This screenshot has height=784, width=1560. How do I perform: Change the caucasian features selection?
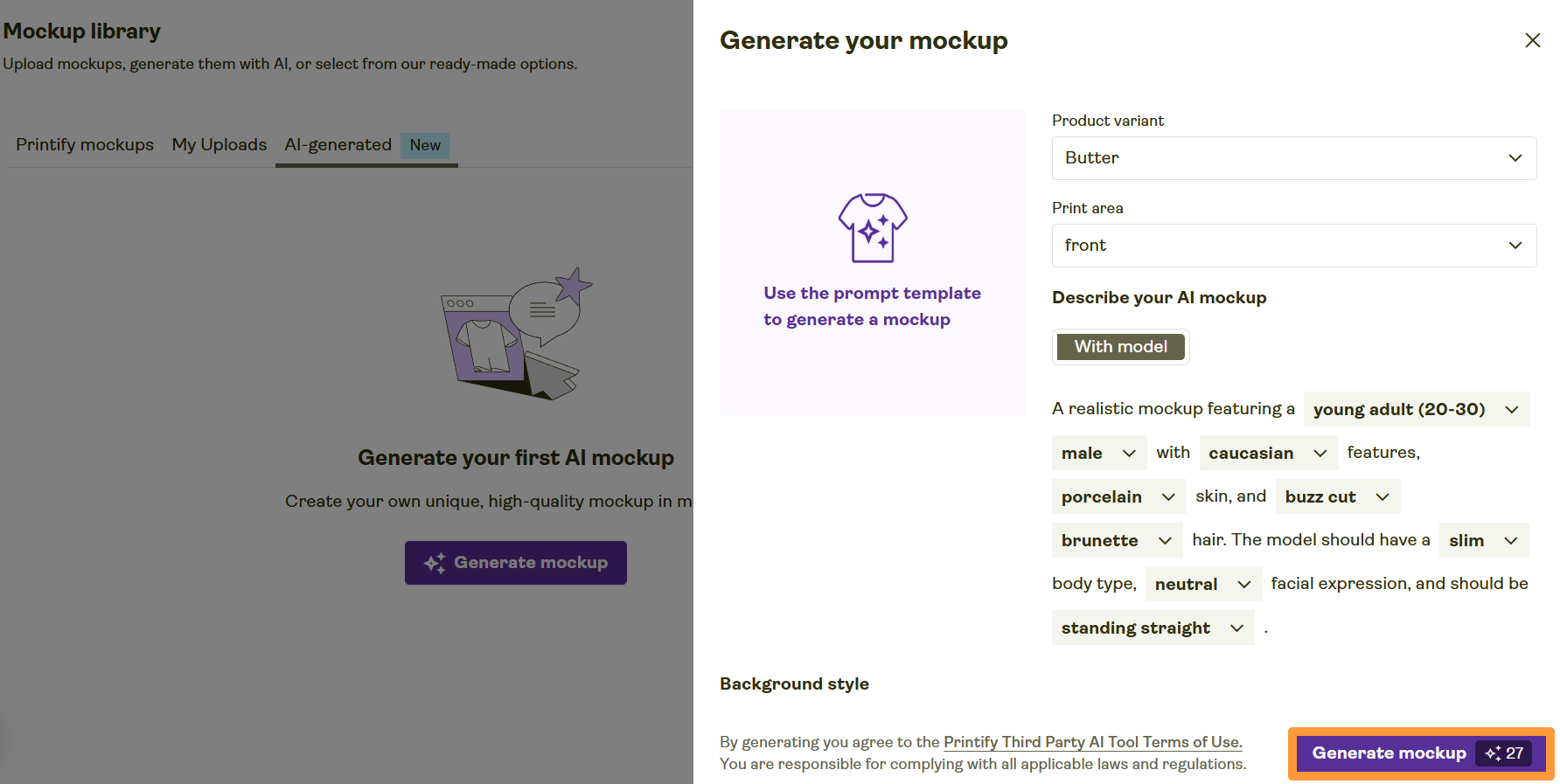[1268, 453]
